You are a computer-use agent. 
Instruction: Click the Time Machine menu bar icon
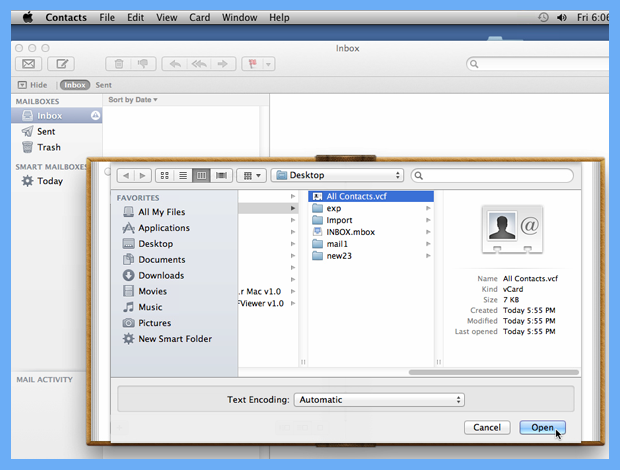tap(543, 17)
